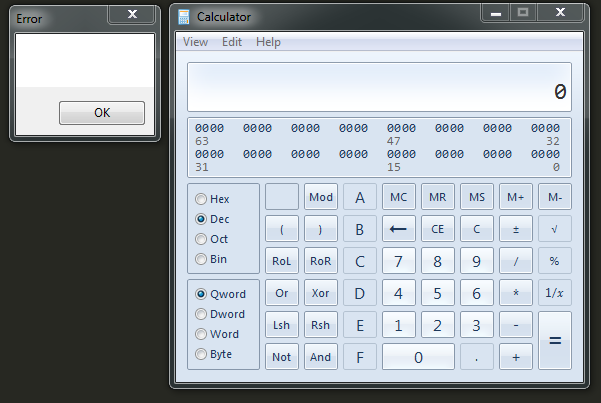Click the Mod operator button

point(321,197)
